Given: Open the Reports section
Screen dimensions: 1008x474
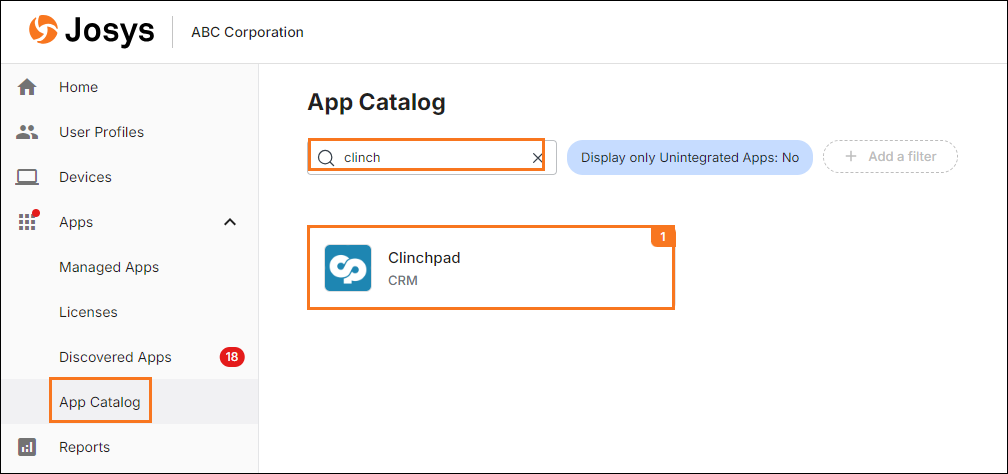Looking at the screenshot, I should point(84,447).
